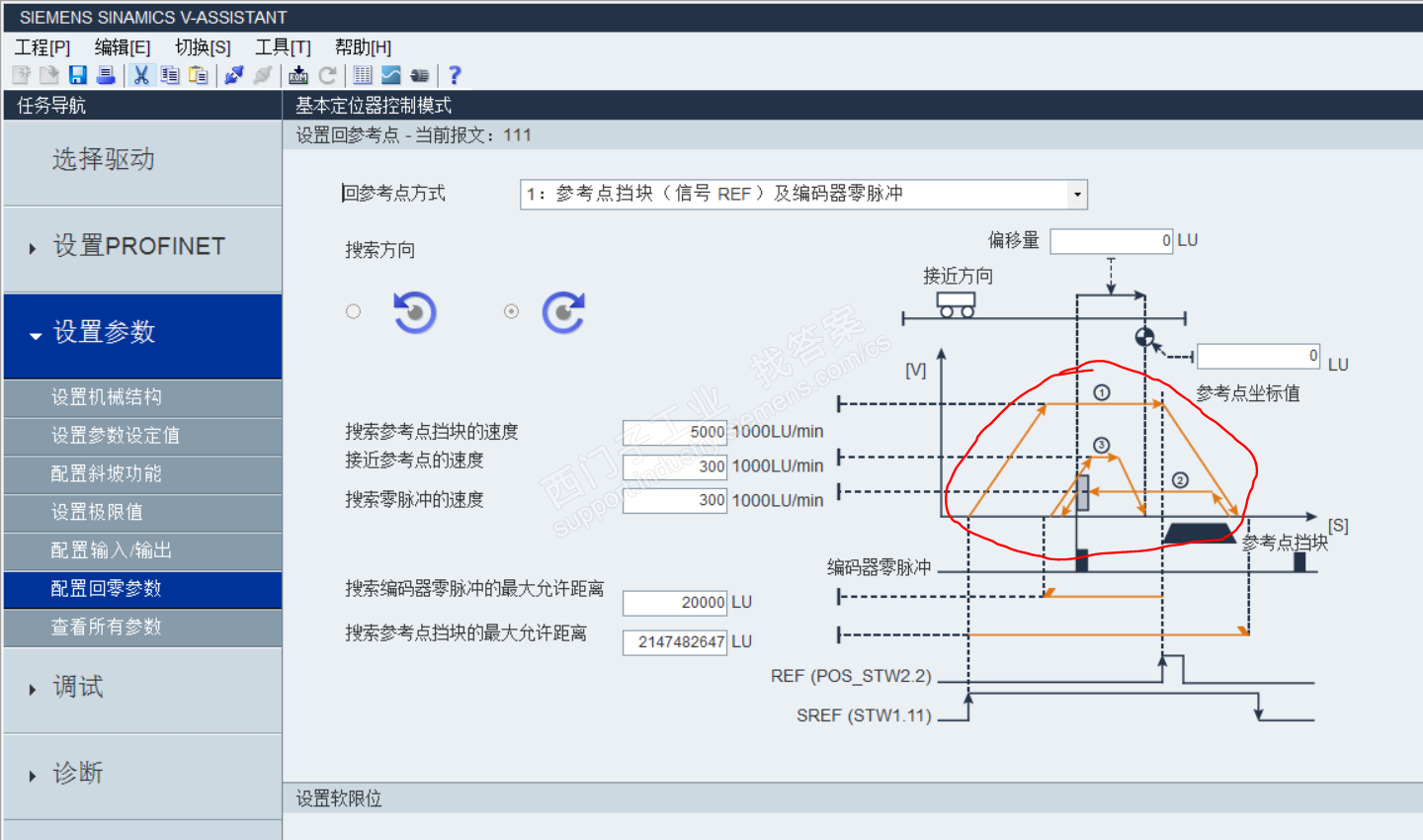Screen dimensions: 1423x840
Task: Select the 配置回零参数 sub-item
Action: pyautogui.click(x=142, y=589)
